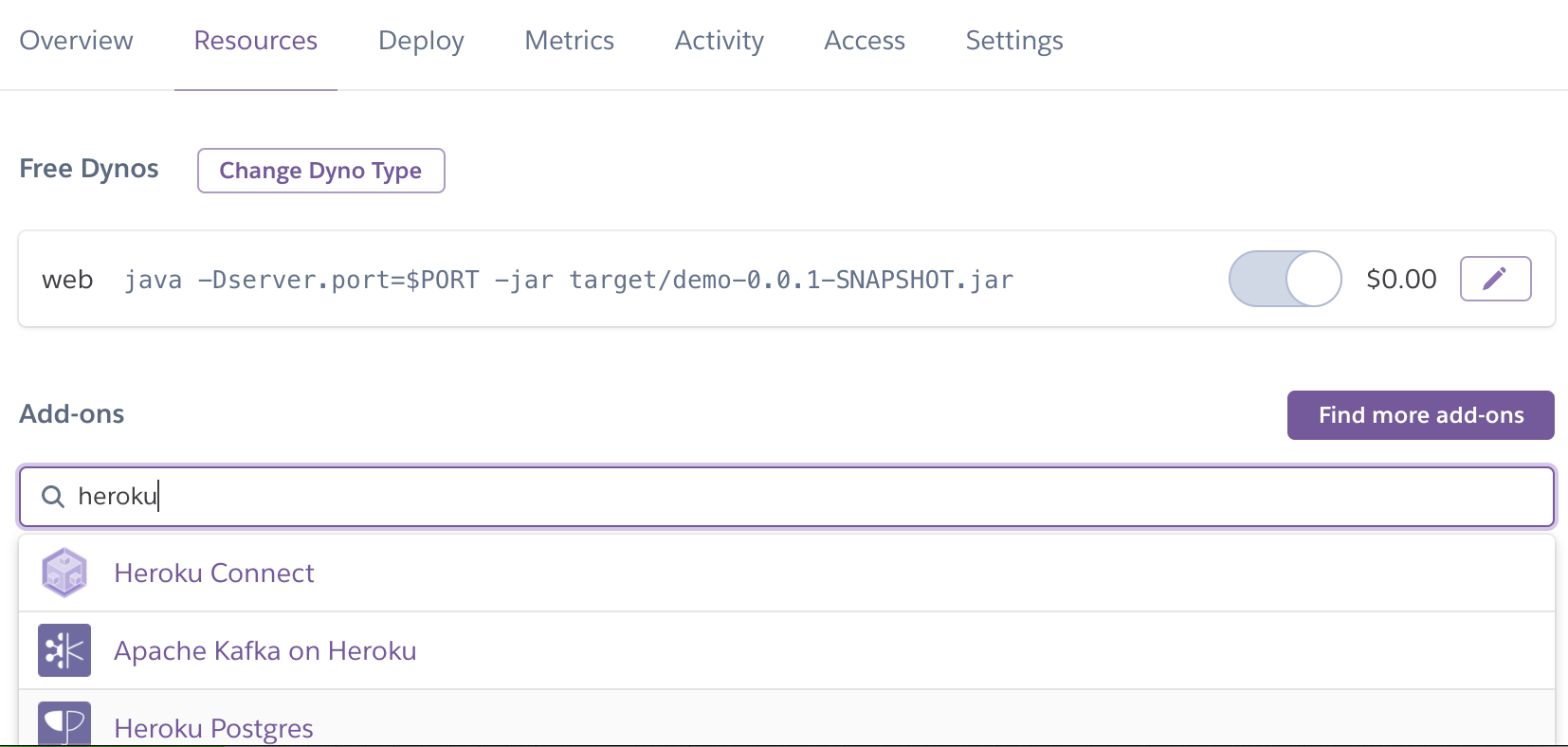Click the Heroku Connect add-on icon
The height and width of the screenshot is (747, 1568).
coord(64,573)
